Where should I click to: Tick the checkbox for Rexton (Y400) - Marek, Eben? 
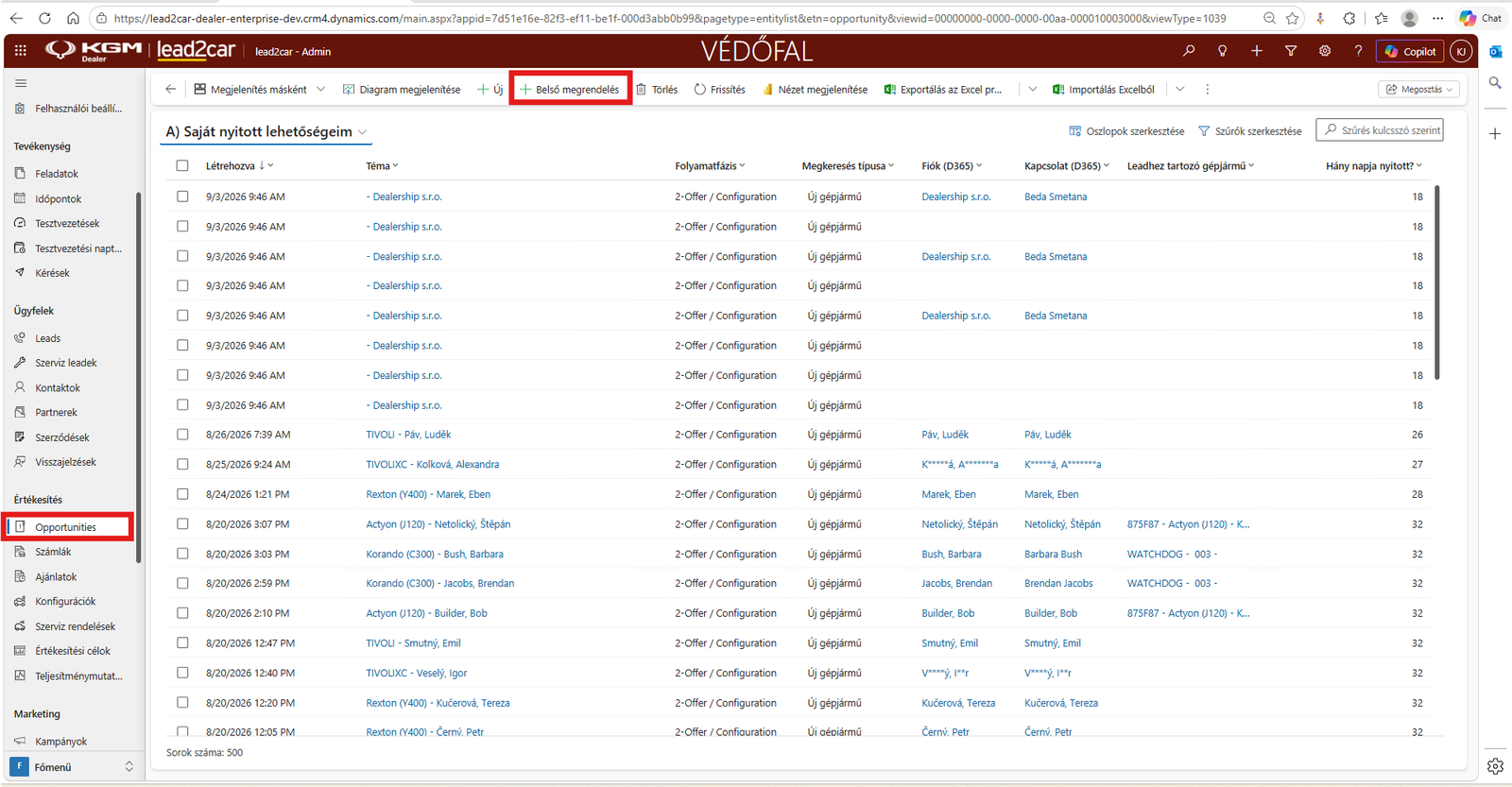(x=182, y=494)
